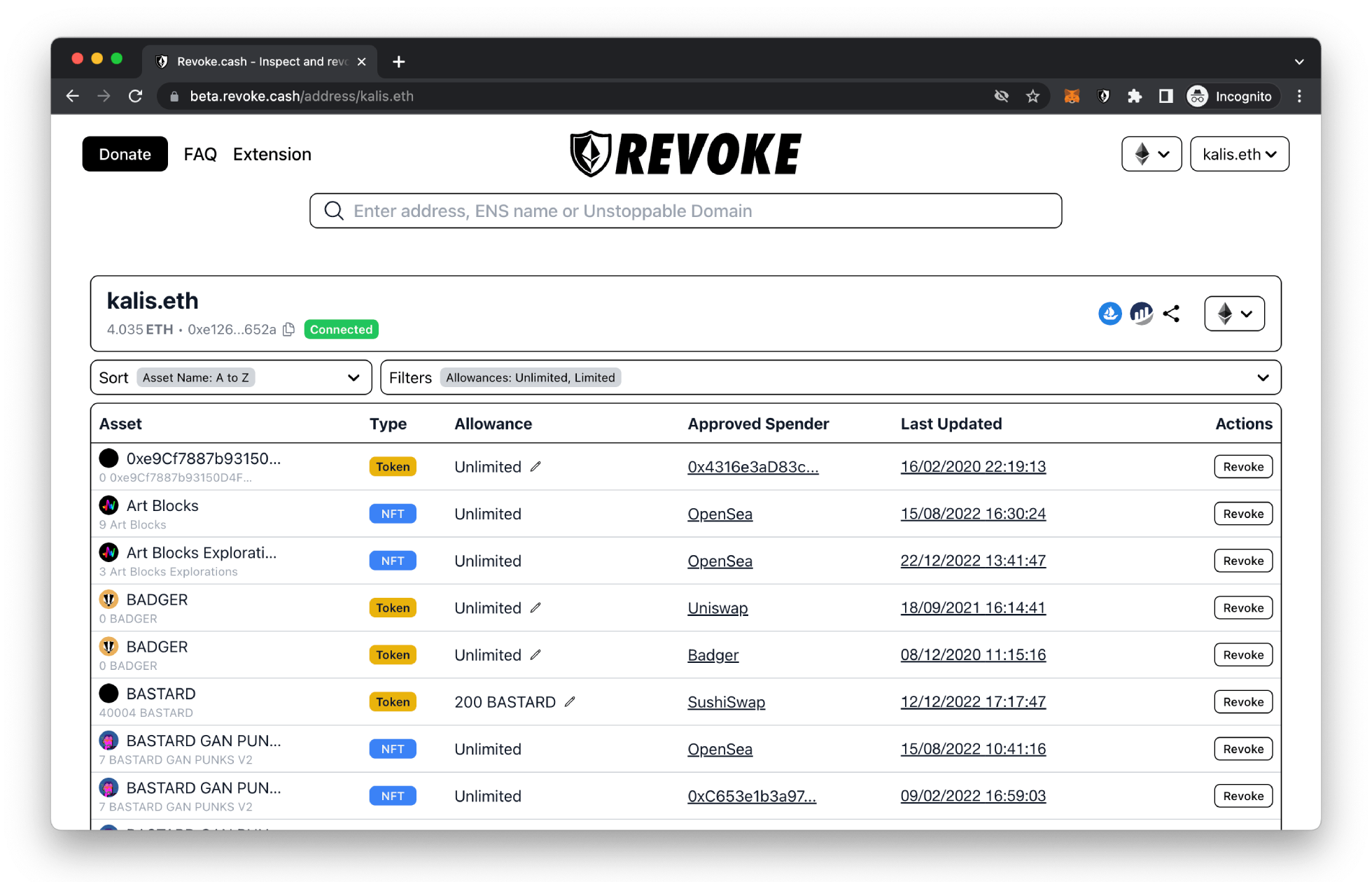Open the FAQ page
This screenshot has height=882, width=1372.
click(x=200, y=154)
